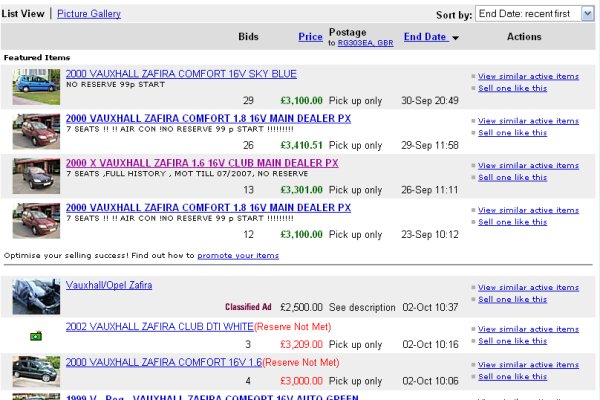The height and width of the screenshot is (400, 600).
Task: Click end date 26-Sep 11:11
Action: tap(430, 190)
